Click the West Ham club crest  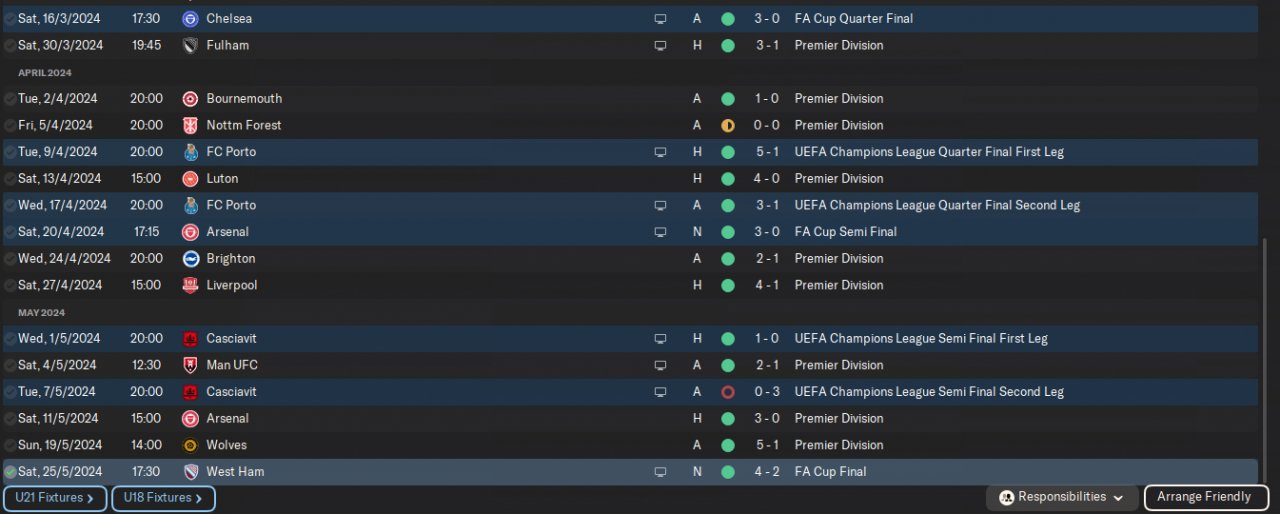click(x=190, y=472)
